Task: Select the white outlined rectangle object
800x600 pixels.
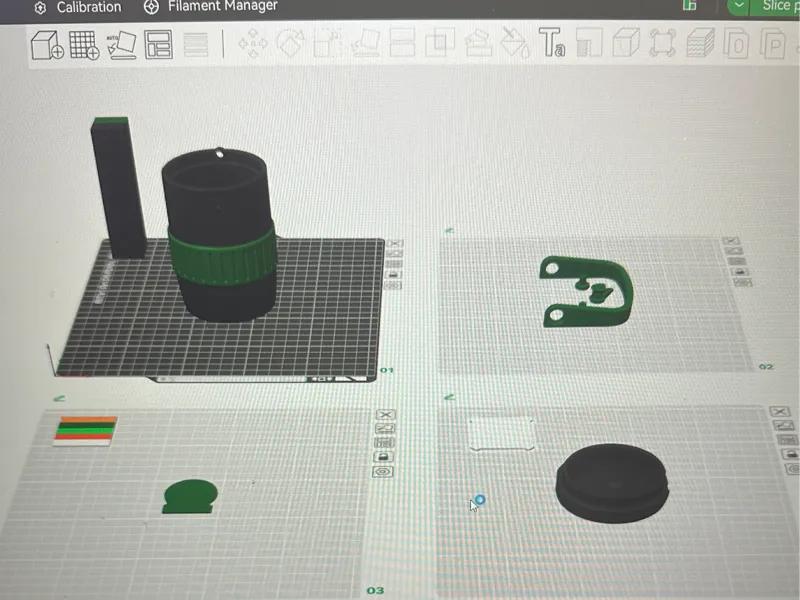Action: click(502, 434)
